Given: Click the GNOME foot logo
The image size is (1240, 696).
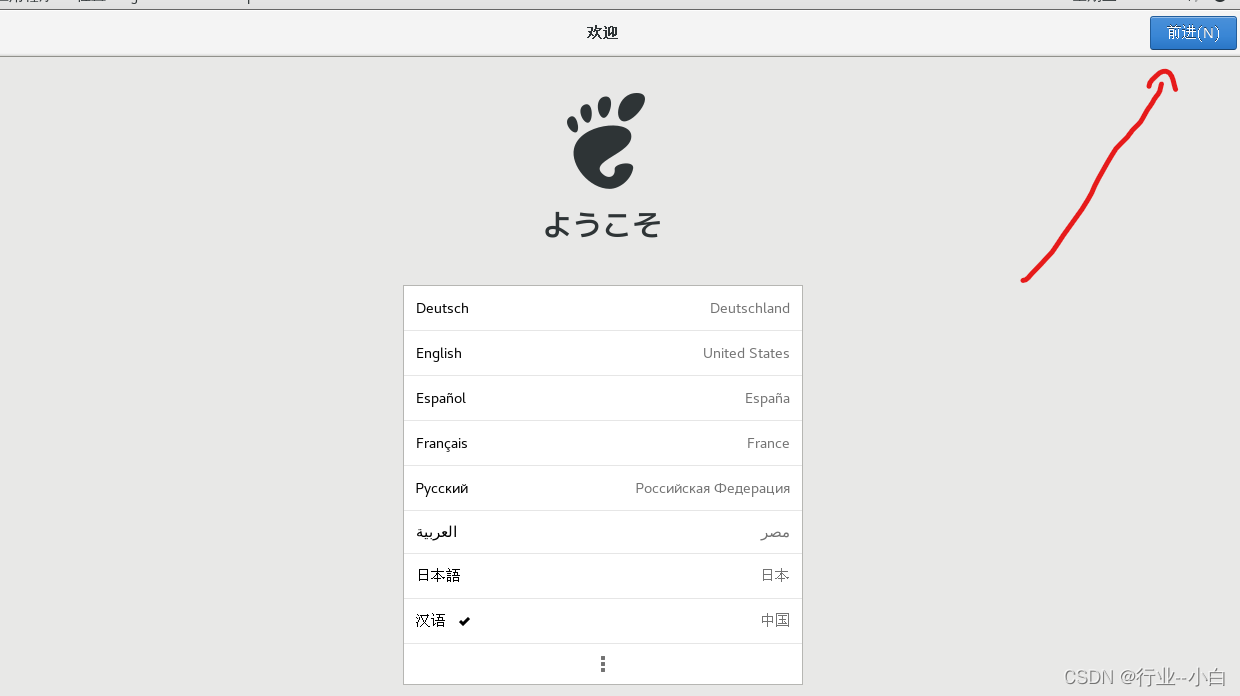Looking at the screenshot, I should pos(607,141).
